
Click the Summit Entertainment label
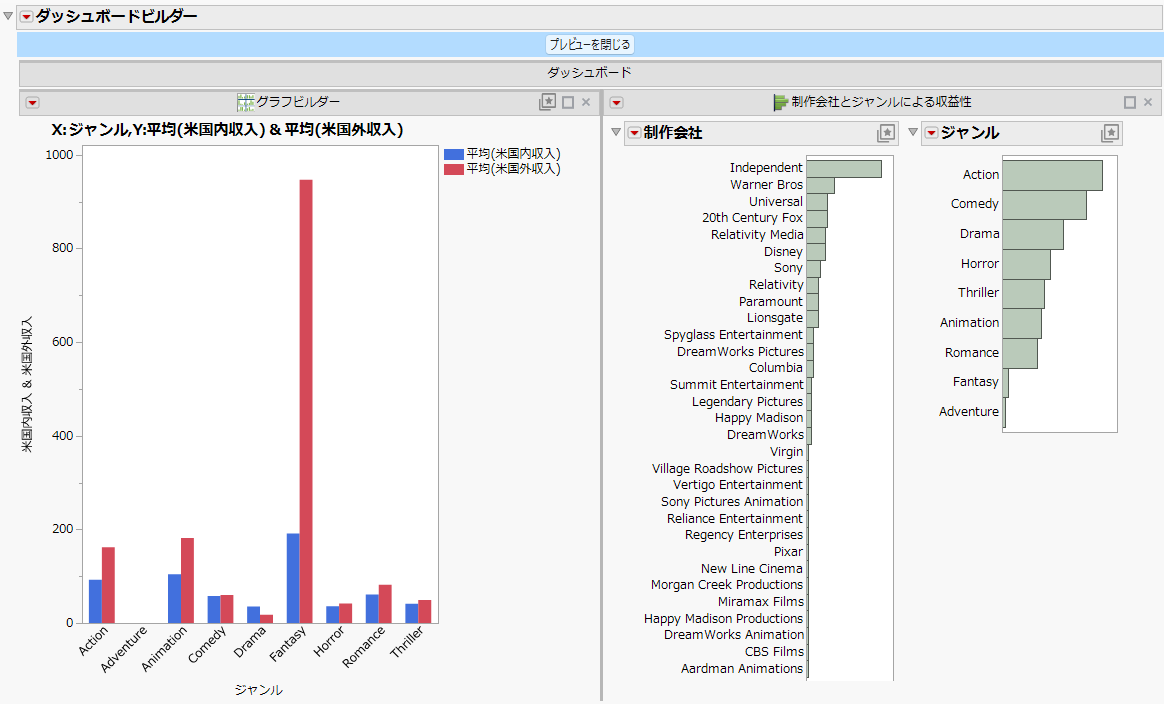coord(736,385)
